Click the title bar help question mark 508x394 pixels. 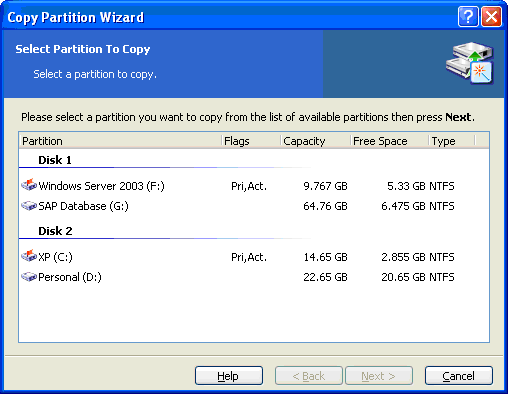468,16
